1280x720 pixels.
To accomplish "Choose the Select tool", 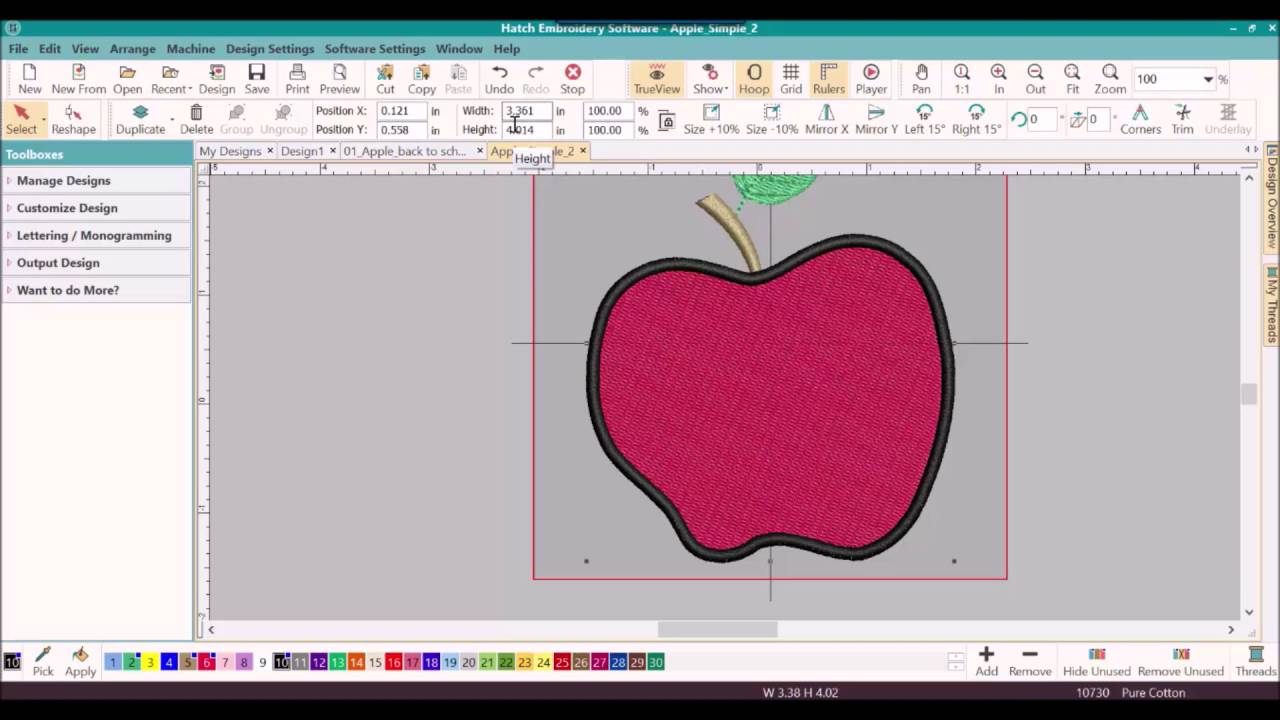I will click(x=21, y=119).
